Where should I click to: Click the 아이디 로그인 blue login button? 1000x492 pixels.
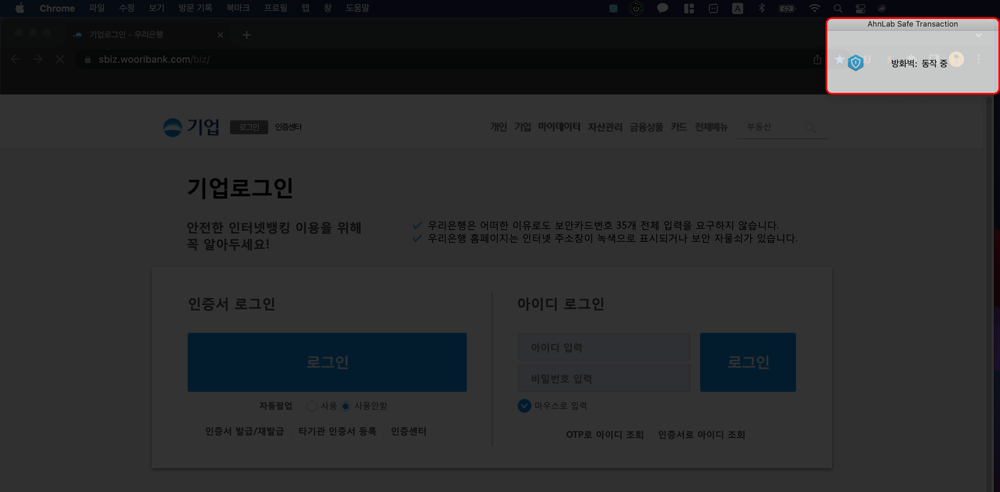point(748,362)
